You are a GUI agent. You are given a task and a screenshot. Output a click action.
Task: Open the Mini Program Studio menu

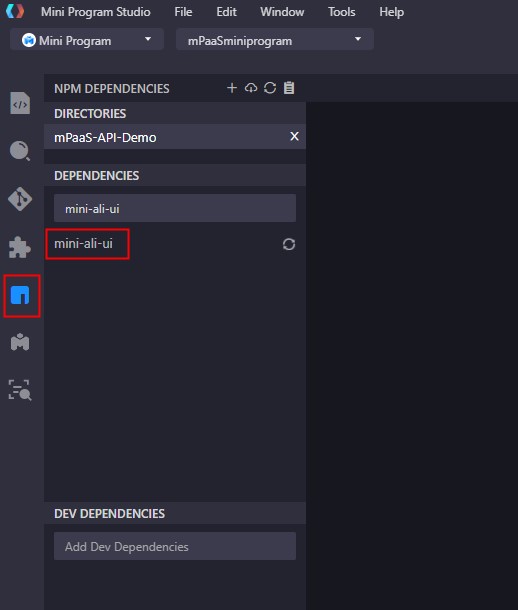click(96, 12)
